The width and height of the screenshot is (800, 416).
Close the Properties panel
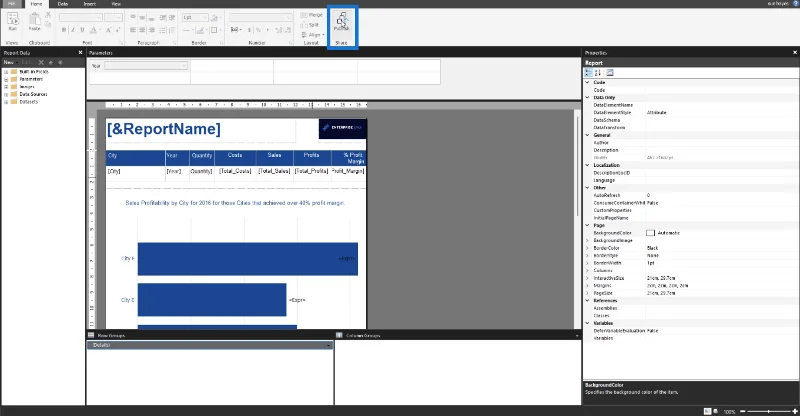(x=795, y=53)
